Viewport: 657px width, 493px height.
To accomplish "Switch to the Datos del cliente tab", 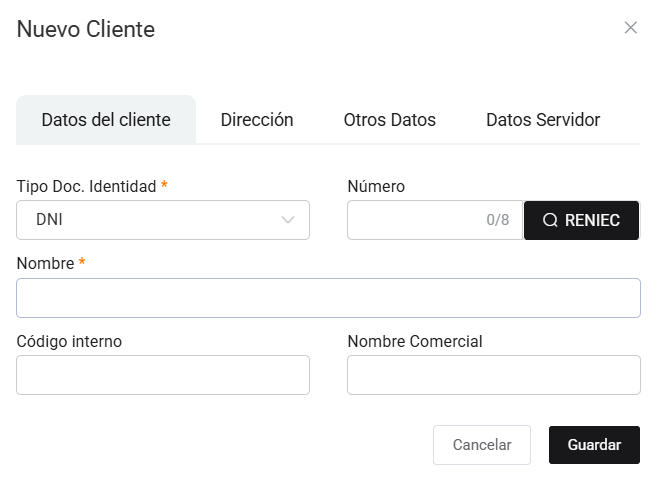I will pyautogui.click(x=106, y=120).
